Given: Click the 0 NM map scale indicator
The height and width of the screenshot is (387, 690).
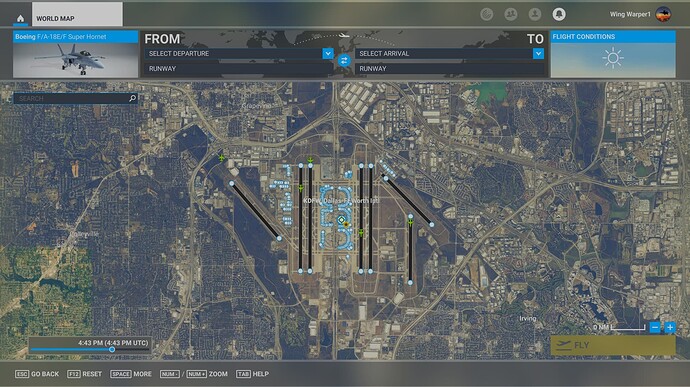Looking at the screenshot, I should coord(619,327).
